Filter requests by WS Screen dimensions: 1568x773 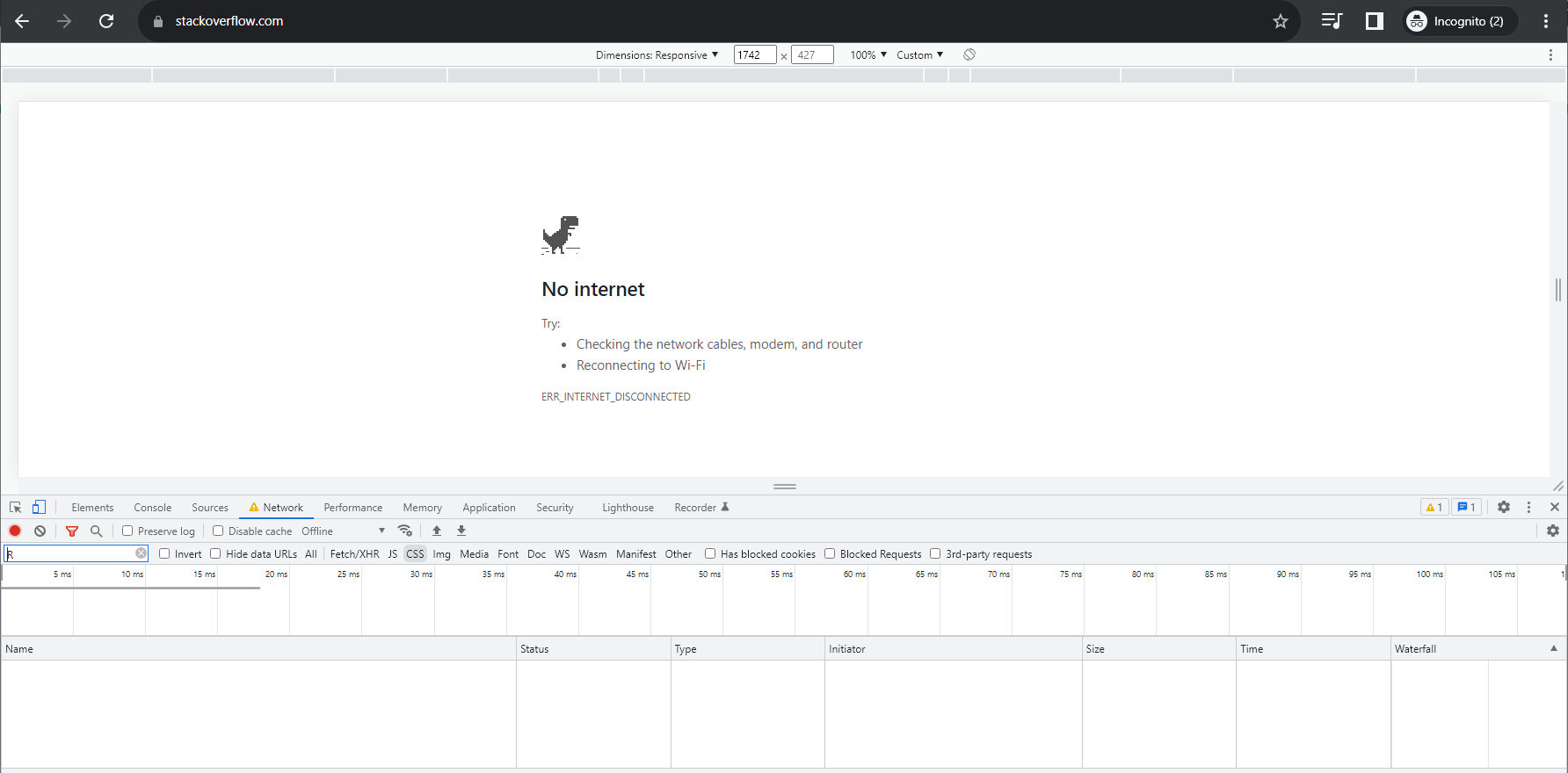[563, 553]
